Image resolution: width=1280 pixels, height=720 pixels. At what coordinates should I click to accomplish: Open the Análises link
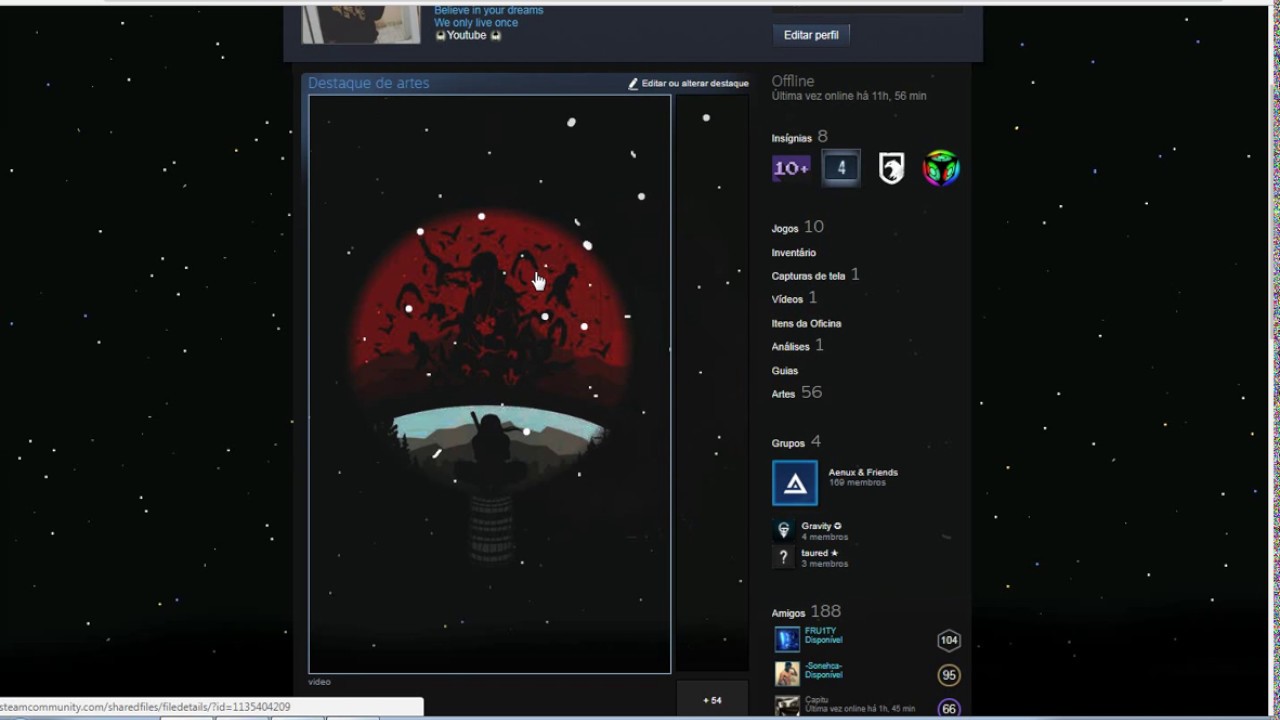(791, 347)
